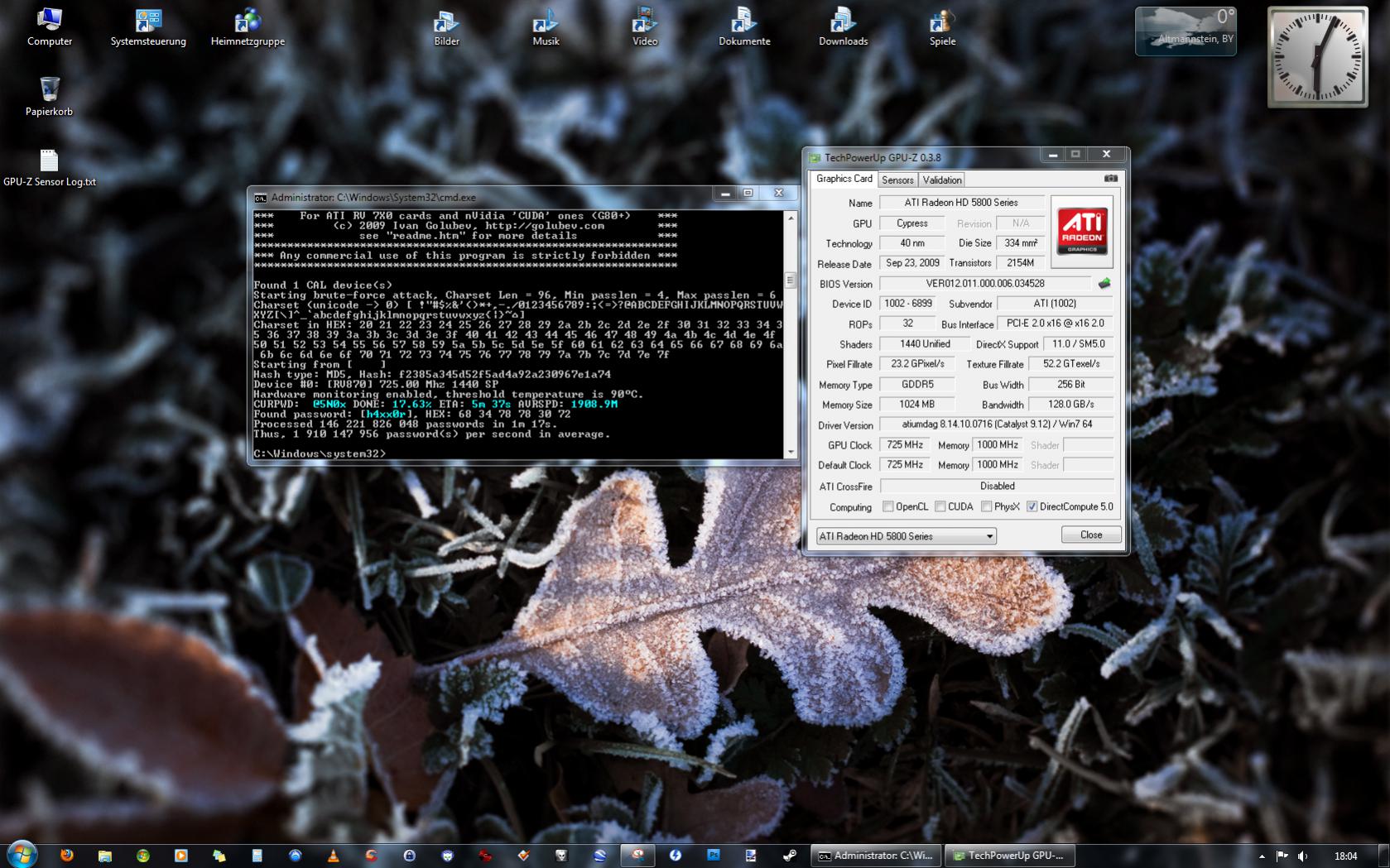
Task: Click the Device ID value 1002 - 6899
Action: point(908,304)
